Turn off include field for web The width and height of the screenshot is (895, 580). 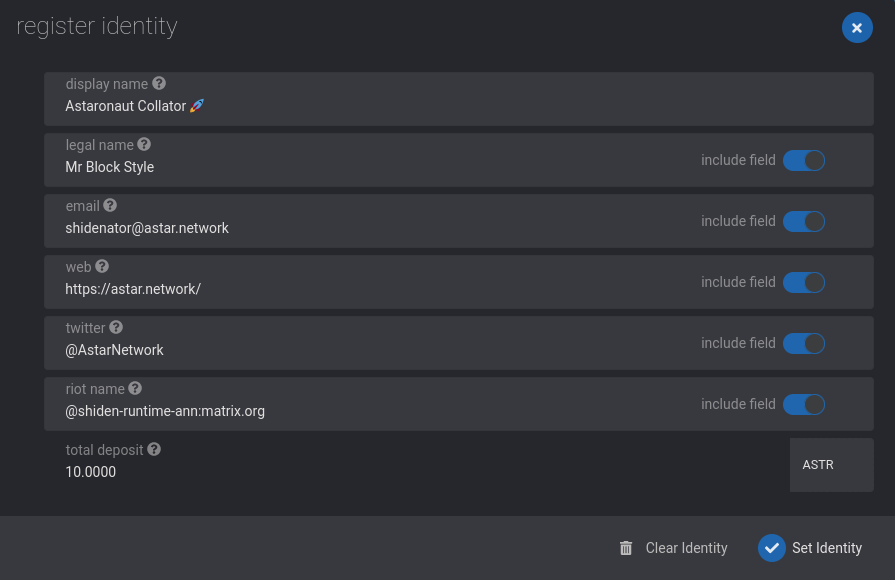coord(804,283)
